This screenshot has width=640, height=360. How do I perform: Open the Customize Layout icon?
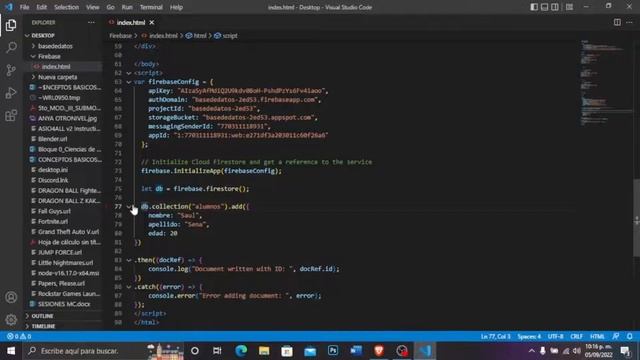569,7
